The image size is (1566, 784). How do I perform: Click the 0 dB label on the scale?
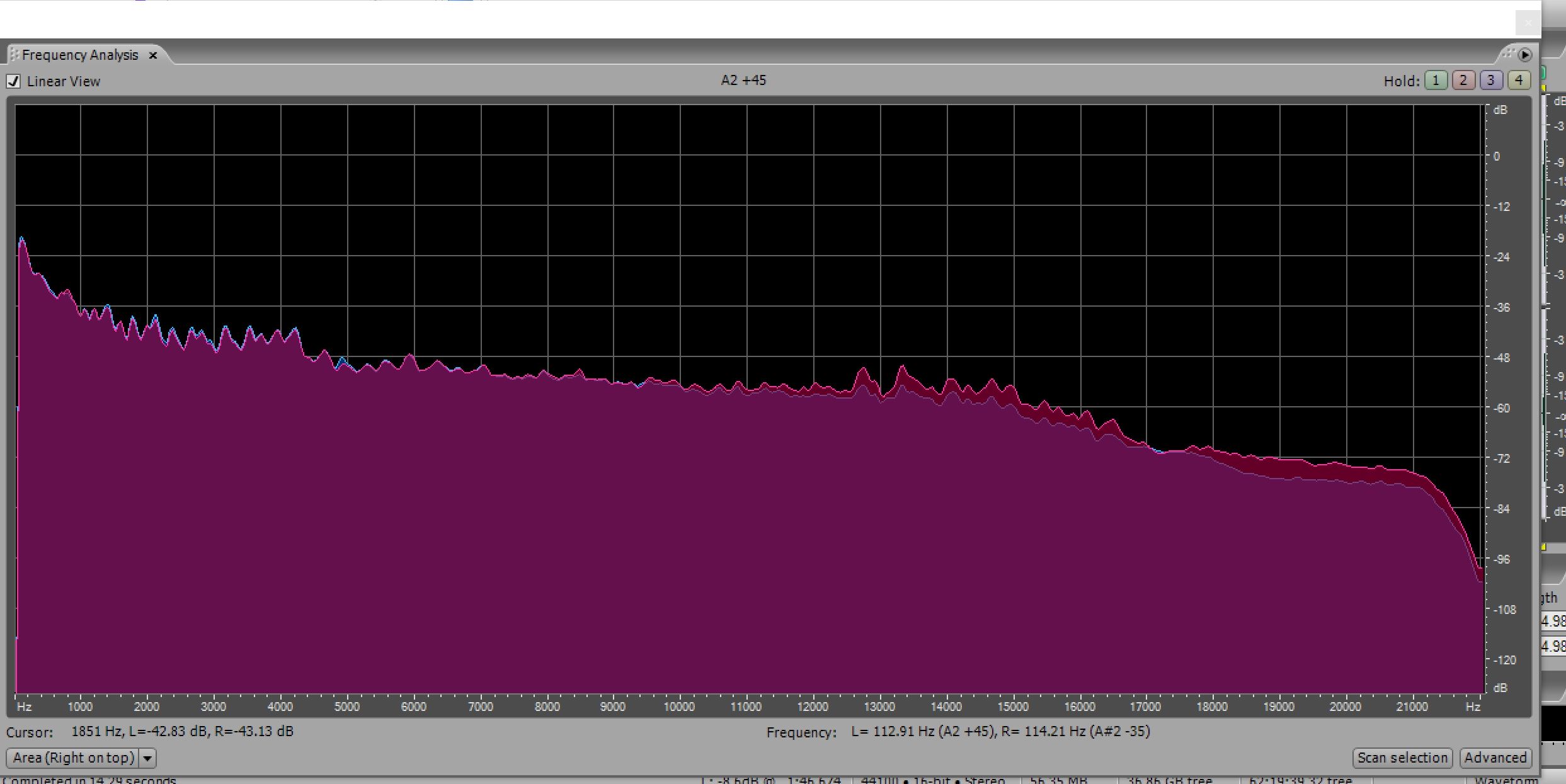(x=1497, y=157)
